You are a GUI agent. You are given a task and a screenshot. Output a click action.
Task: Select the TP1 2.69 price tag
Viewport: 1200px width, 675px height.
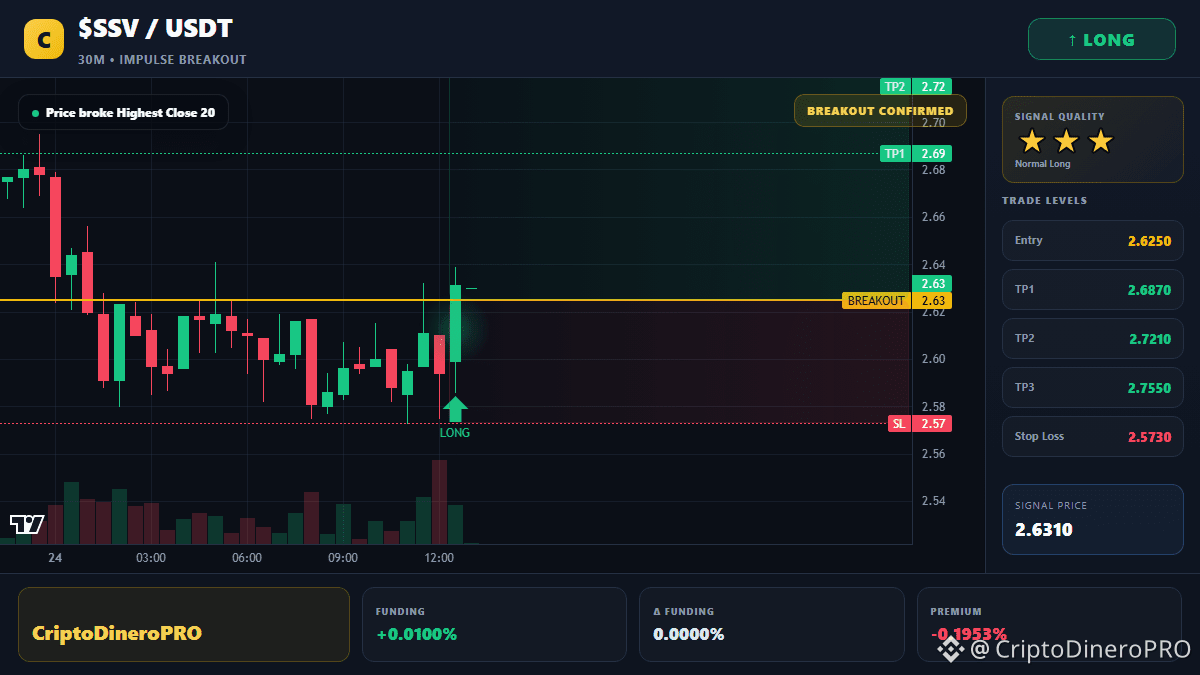click(x=915, y=154)
